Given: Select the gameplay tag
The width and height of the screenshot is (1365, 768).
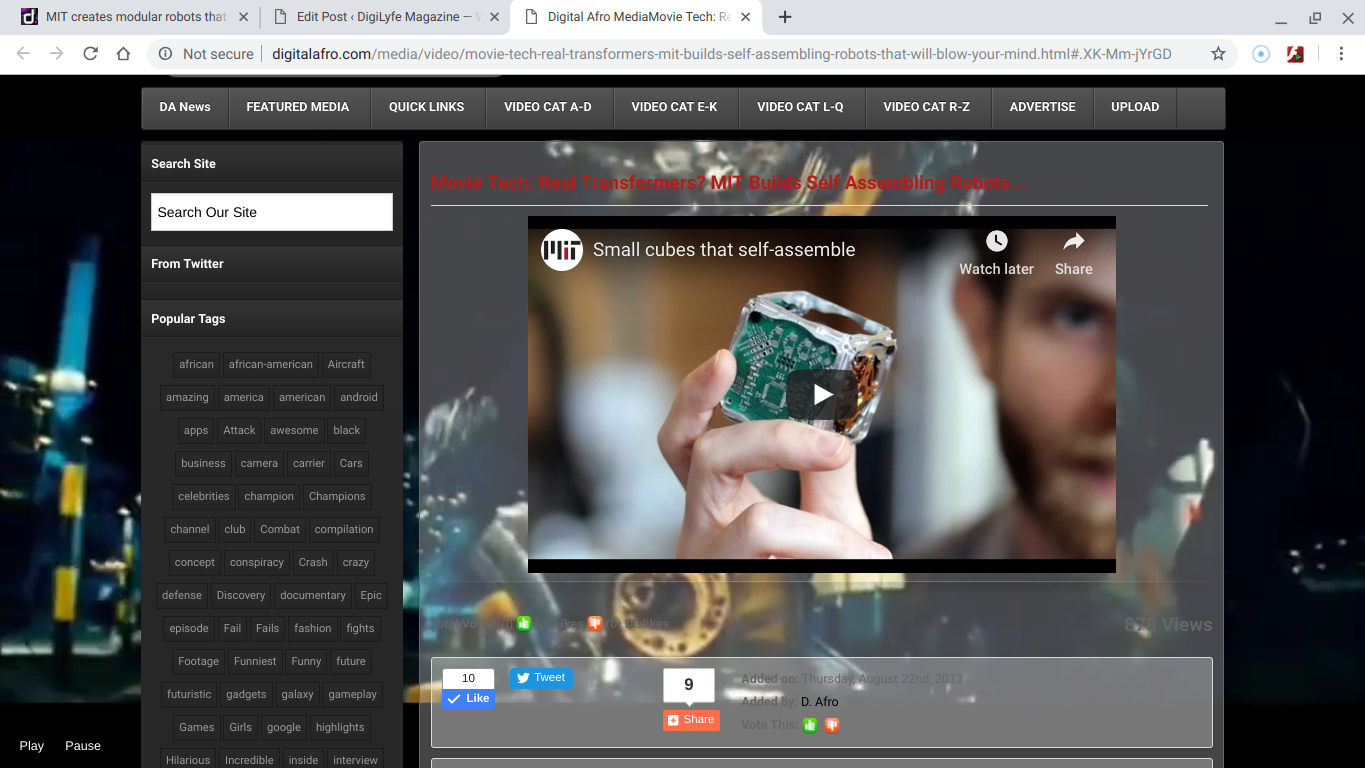Looking at the screenshot, I should [x=353, y=694].
